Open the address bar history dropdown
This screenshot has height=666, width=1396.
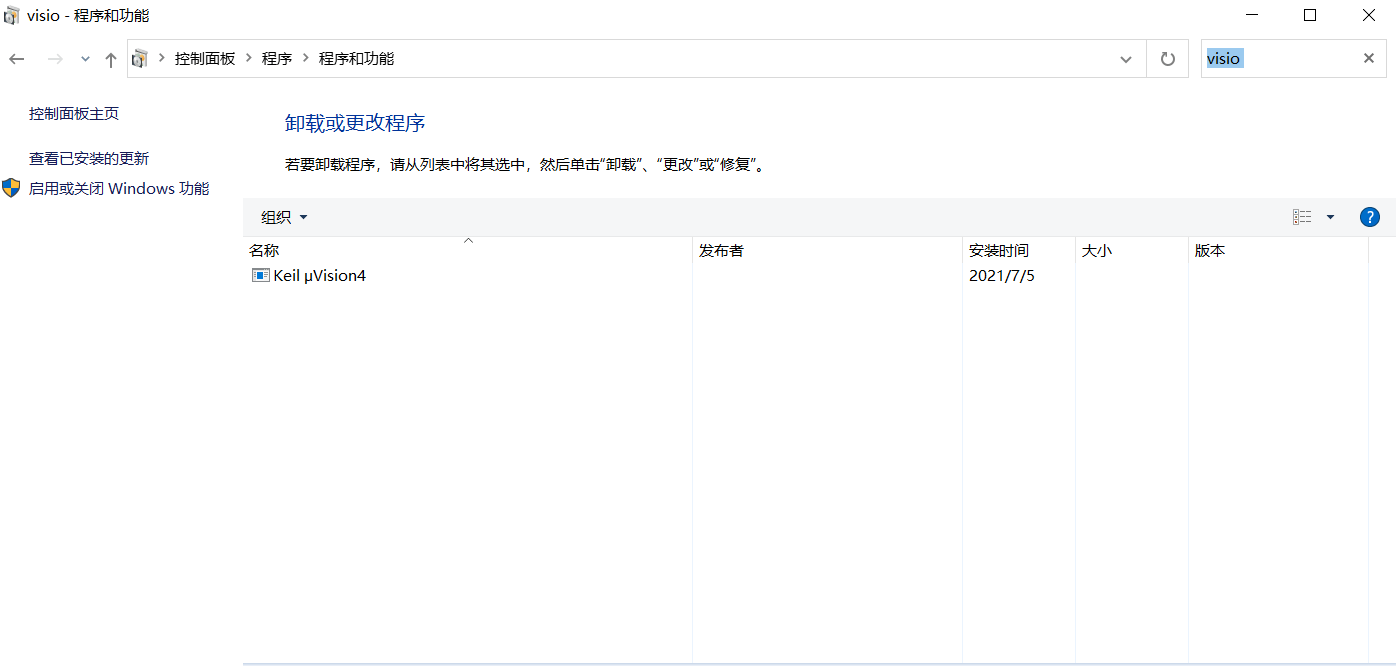[1126, 59]
